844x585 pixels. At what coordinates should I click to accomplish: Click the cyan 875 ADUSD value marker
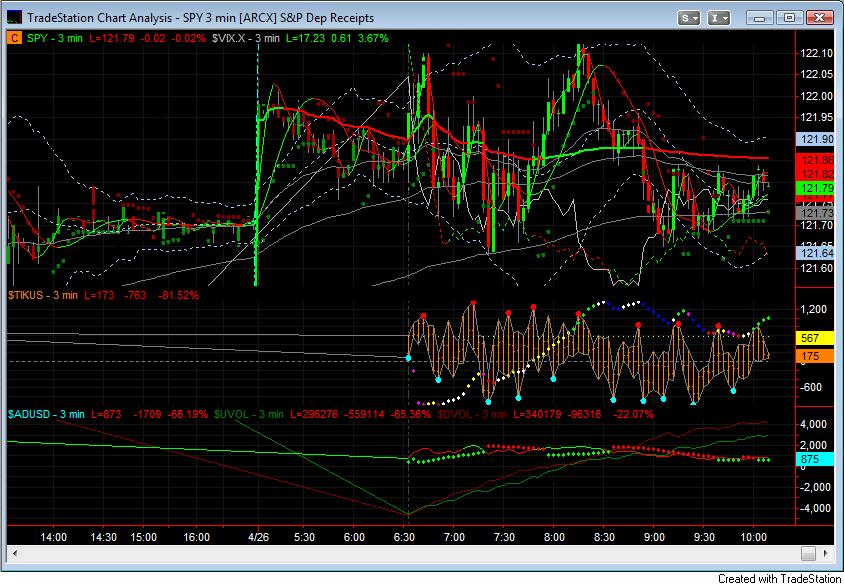[814, 460]
